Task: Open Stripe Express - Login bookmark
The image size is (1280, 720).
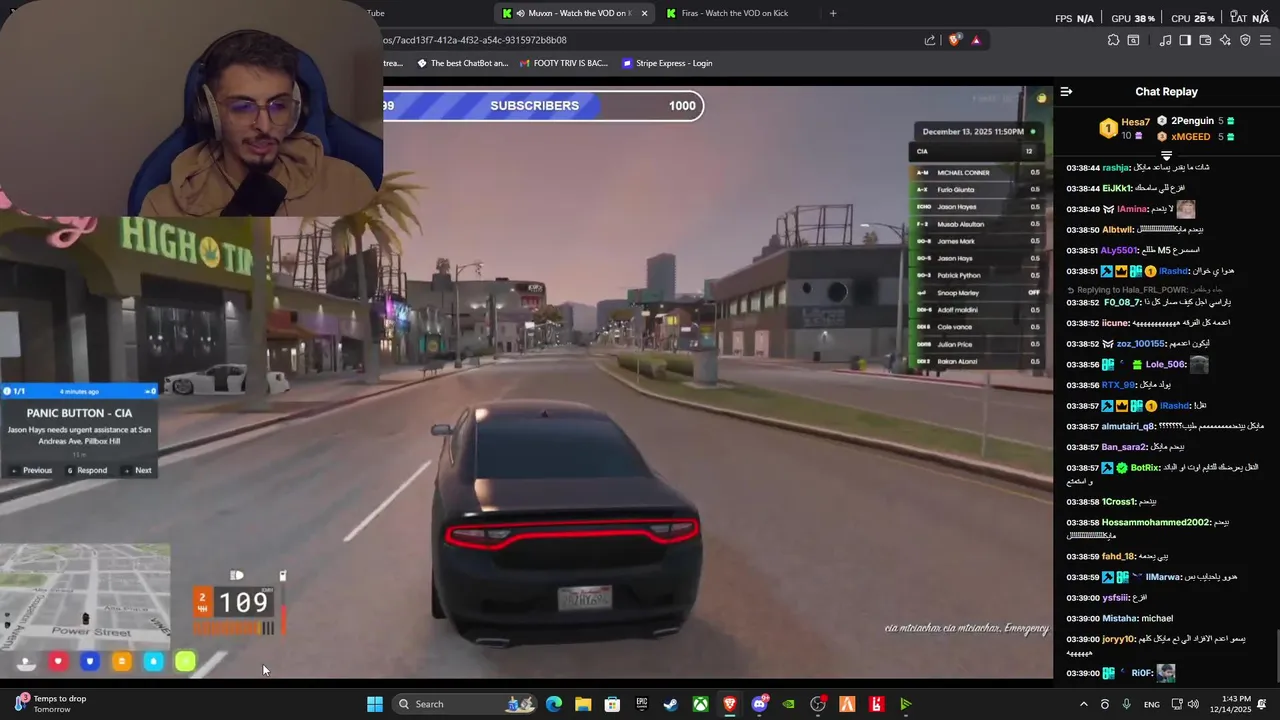Action: (x=667, y=63)
